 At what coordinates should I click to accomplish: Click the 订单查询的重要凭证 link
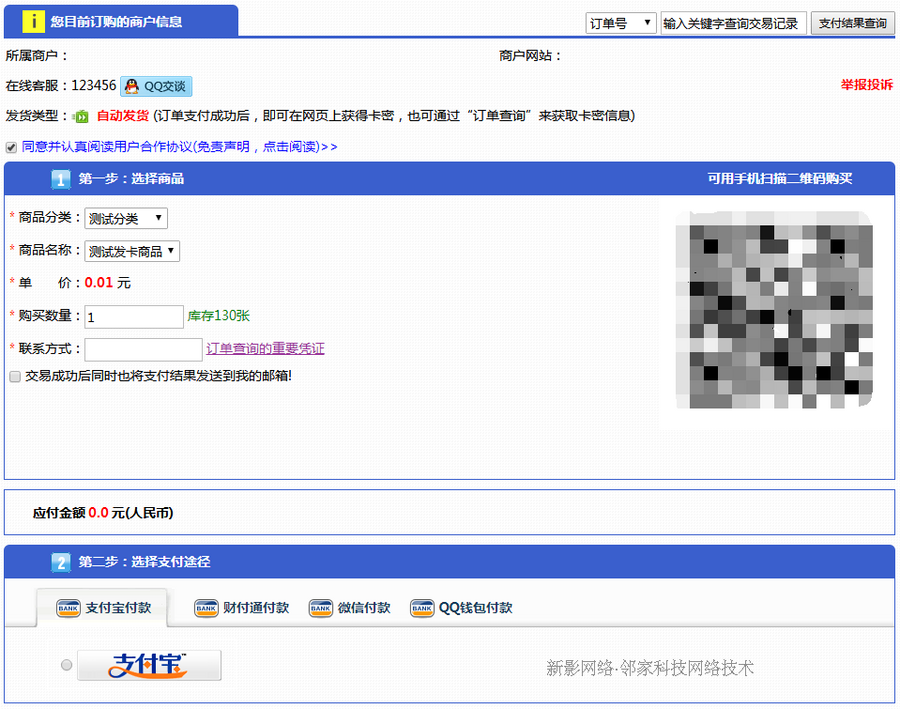(x=265, y=348)
